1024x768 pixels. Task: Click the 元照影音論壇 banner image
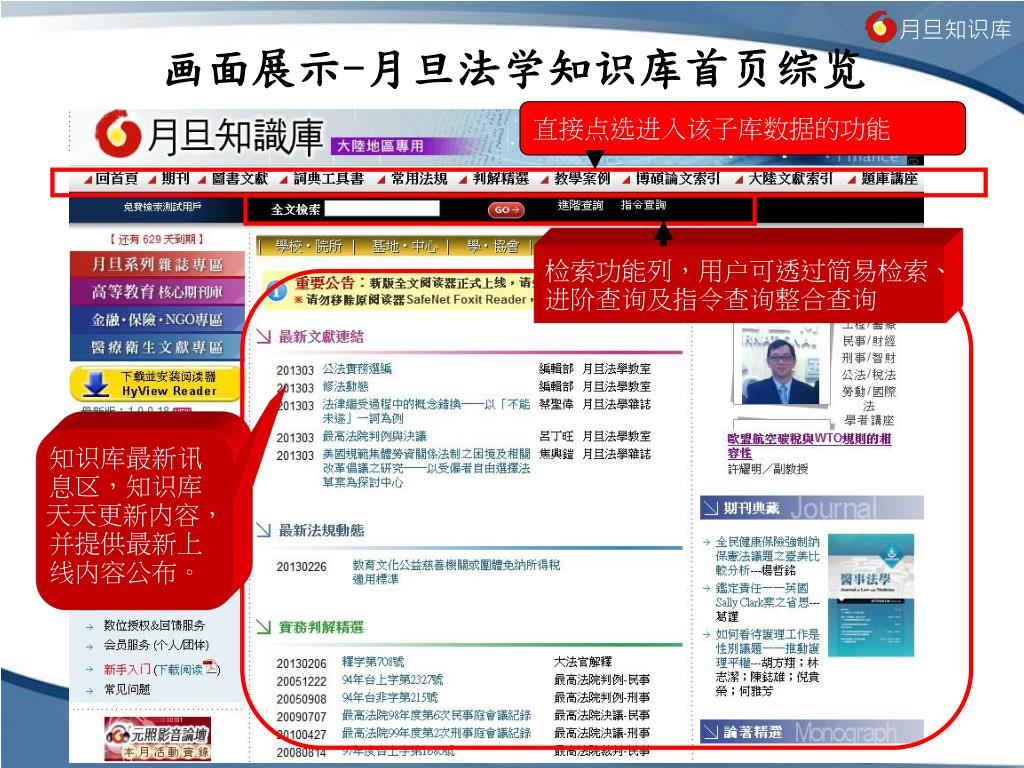click(x=157, y=738)
